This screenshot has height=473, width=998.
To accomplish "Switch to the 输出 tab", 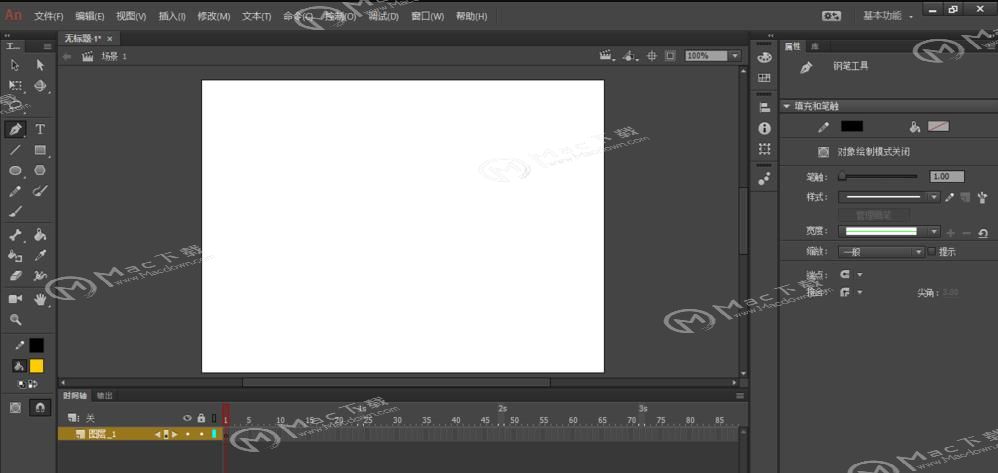I will click(x=104, y=395).
